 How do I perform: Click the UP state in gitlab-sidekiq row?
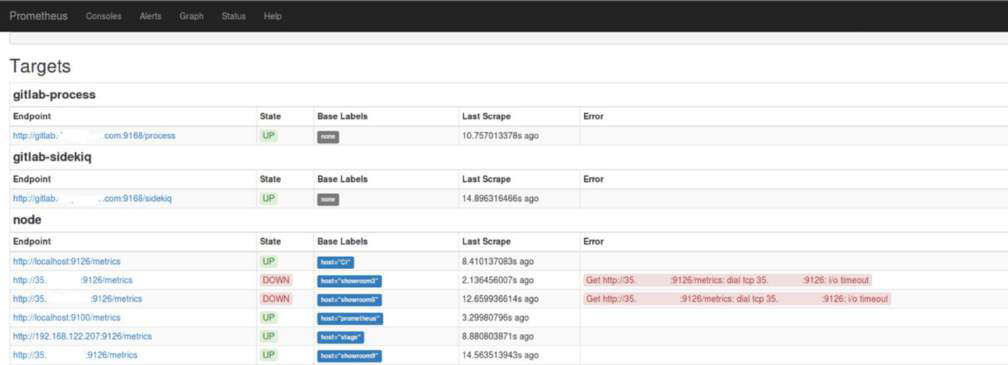point(269,199)
